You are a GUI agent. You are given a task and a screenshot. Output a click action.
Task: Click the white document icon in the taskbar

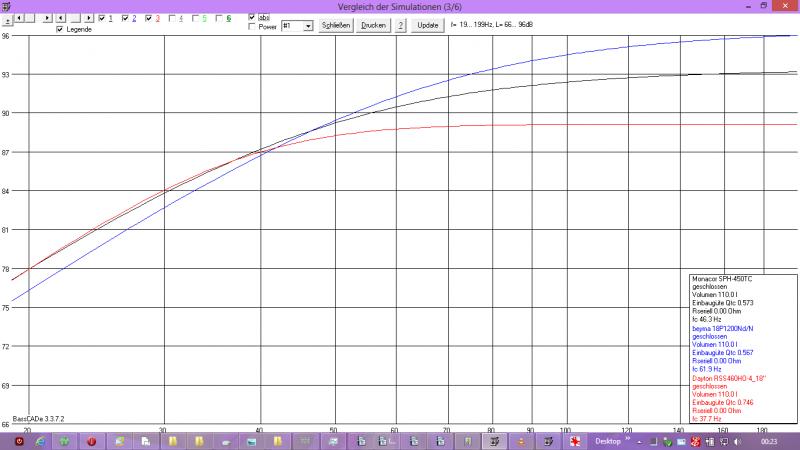[146, 441]
